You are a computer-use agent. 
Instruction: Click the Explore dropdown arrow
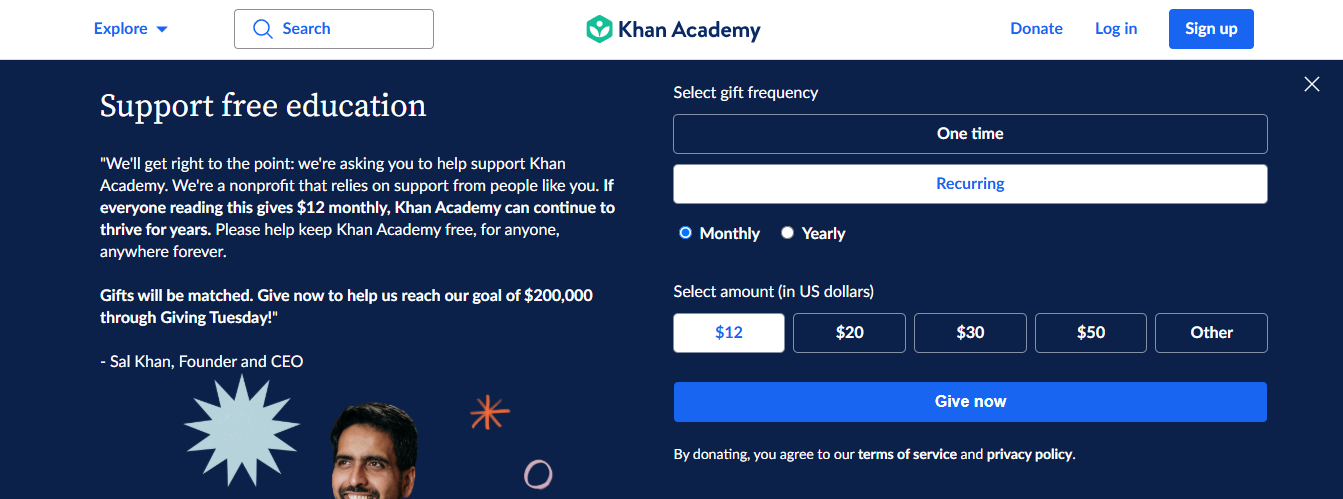click(162, 30)
